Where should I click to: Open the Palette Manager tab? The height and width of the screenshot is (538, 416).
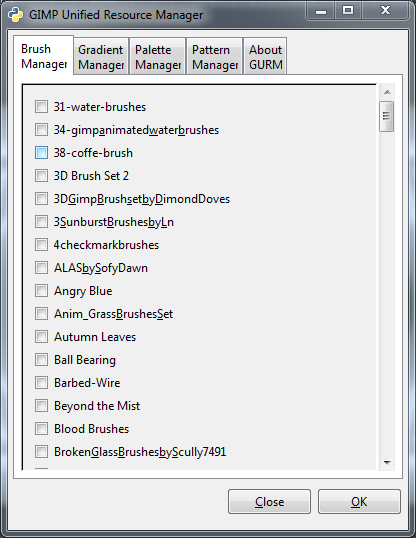click(x=158, y=57)
